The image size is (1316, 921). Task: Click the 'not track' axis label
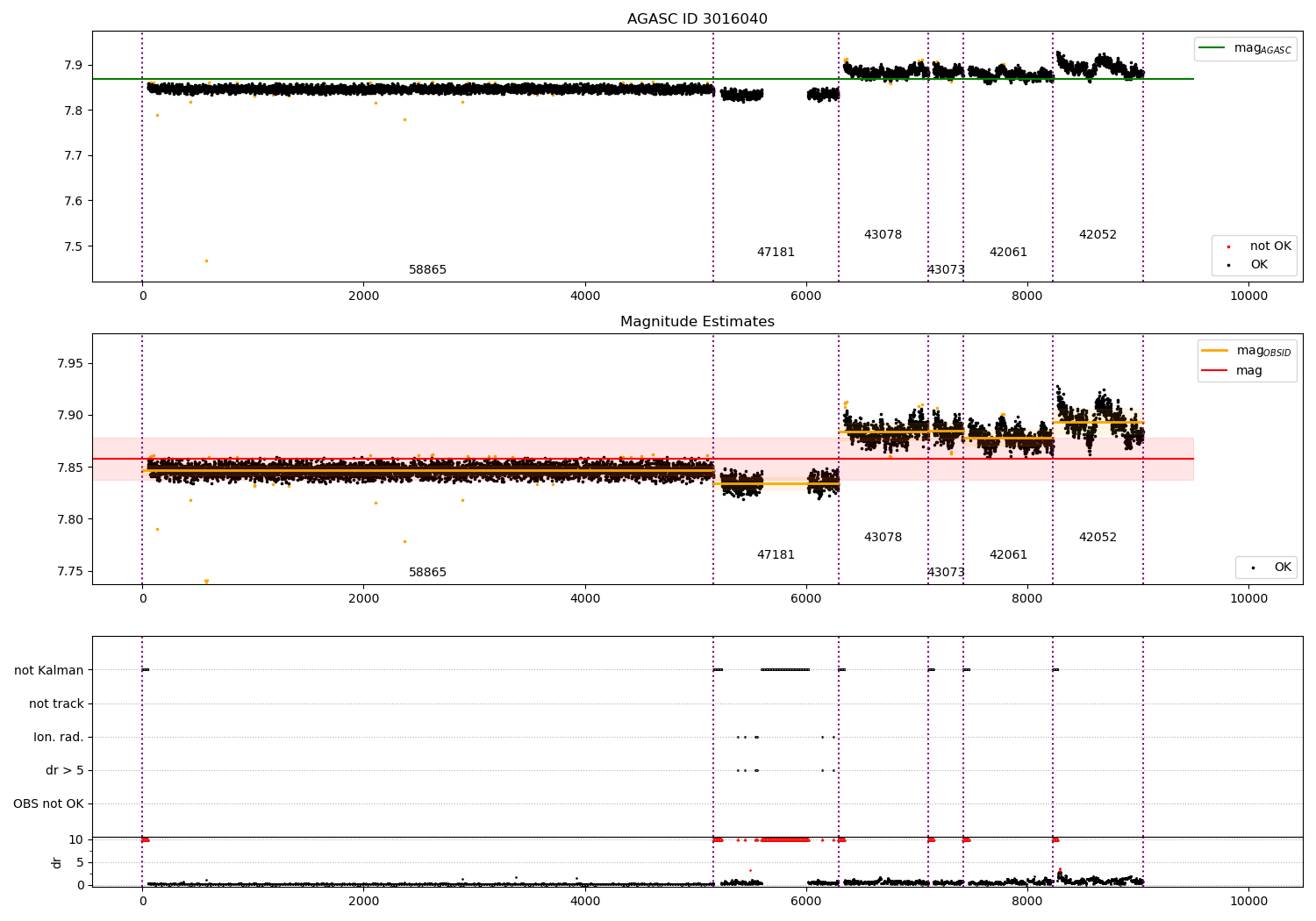coord(56,704)
